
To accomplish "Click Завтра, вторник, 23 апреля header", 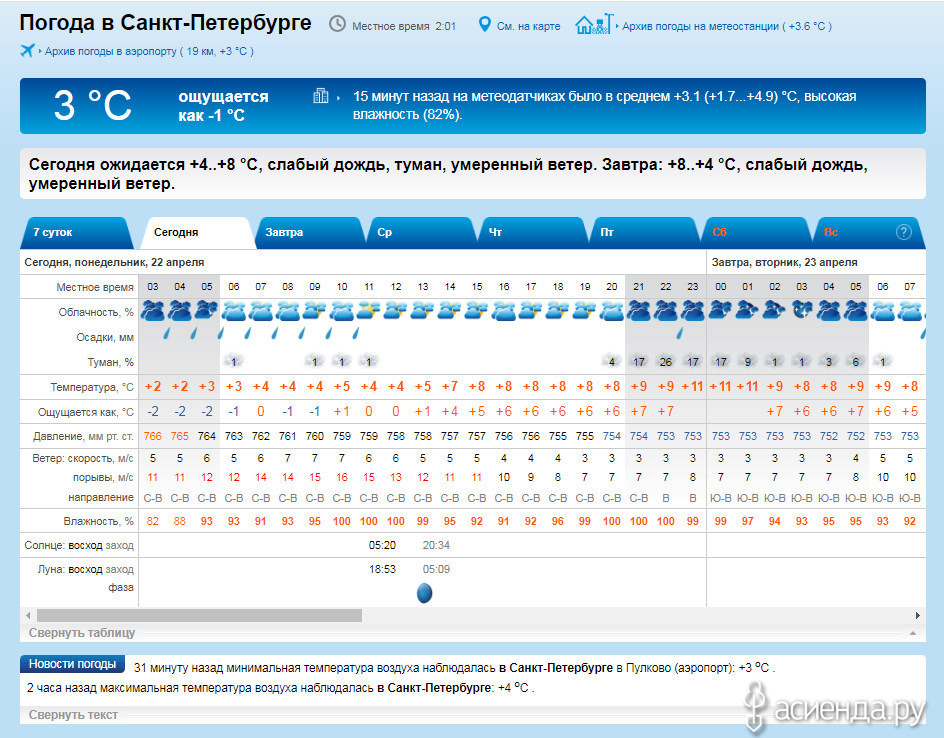I will tap(784, 262).
